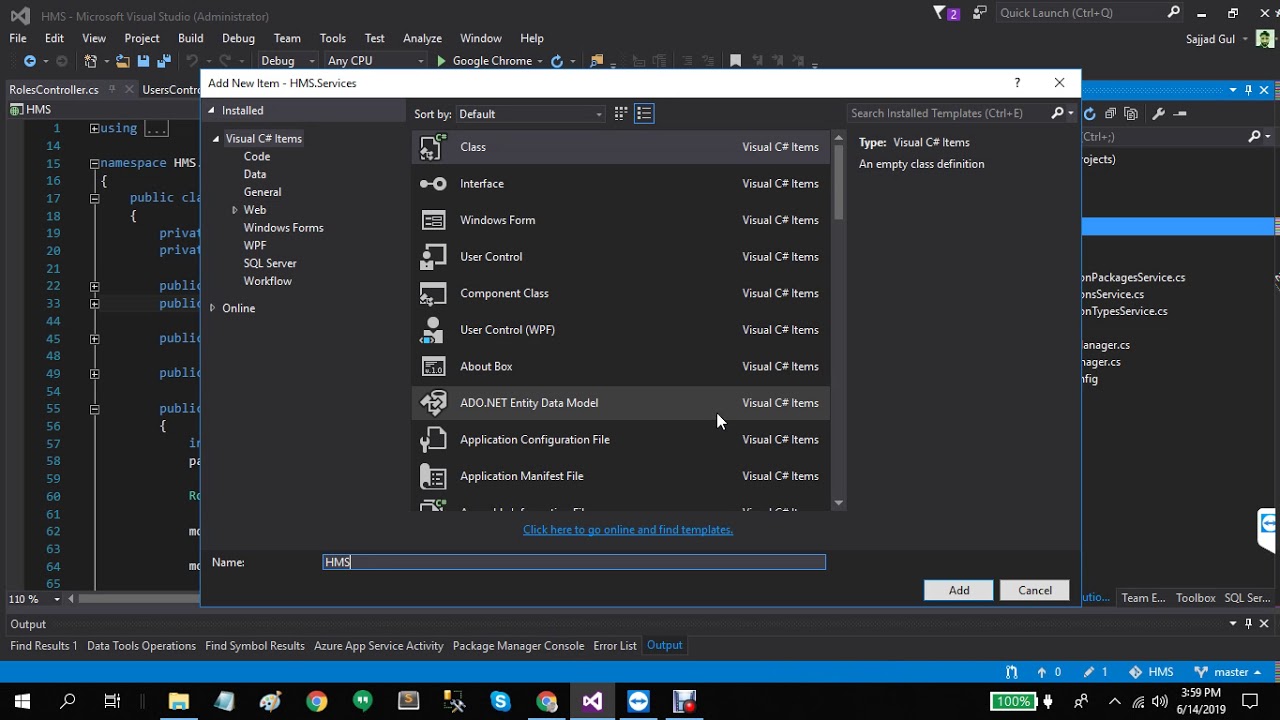Pick the ADO.NET Entity Data Model icon
Image resolution: width=1280 pixels, height=720 pixels.
click(x=433, y=403)
